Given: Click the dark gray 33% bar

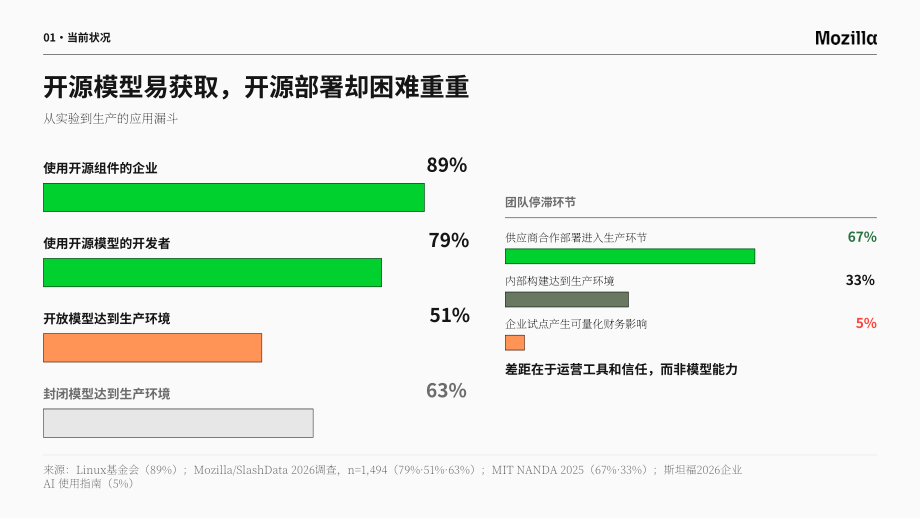Looking at the screenshot, I should 567,299.
